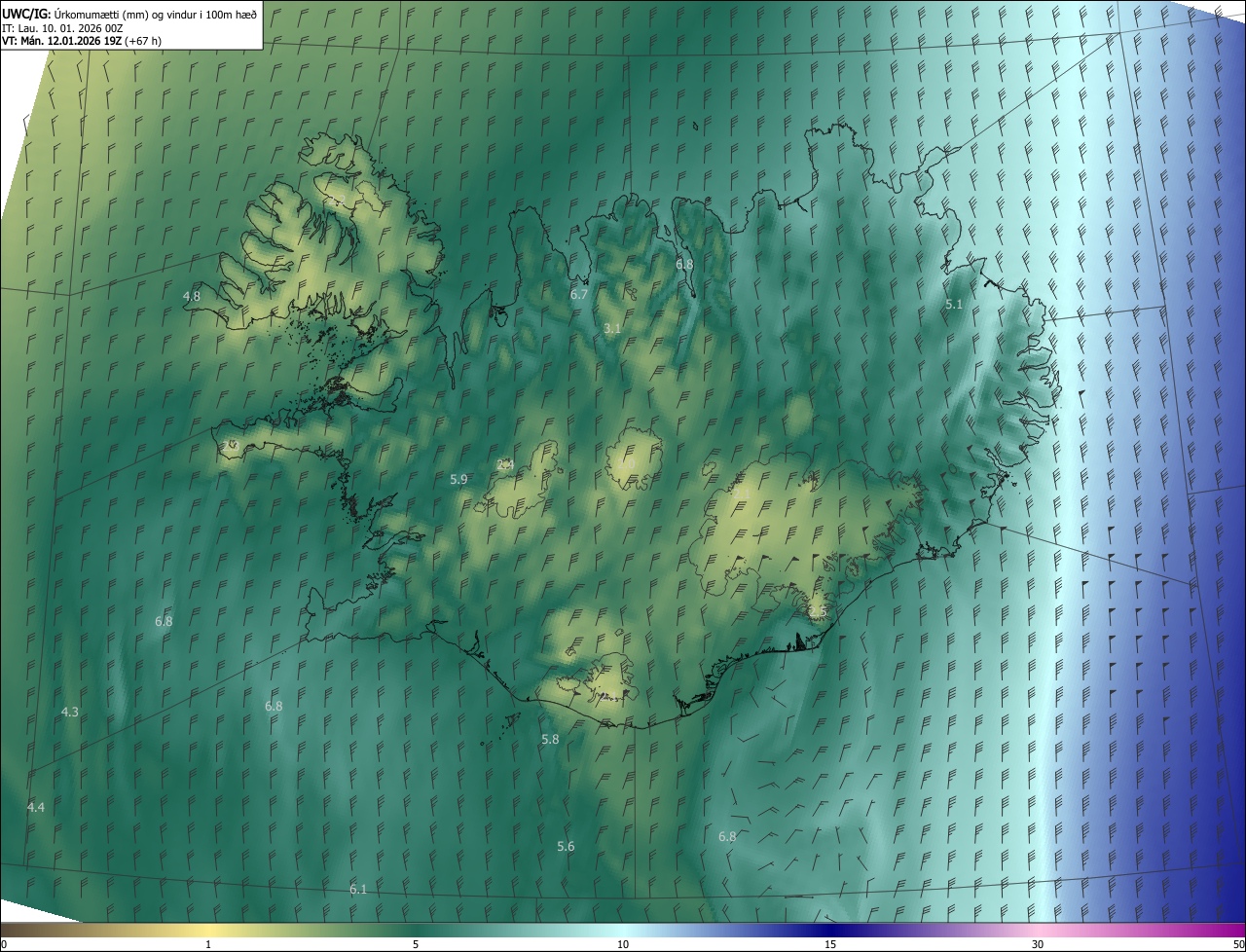Click the colour scale tick label 30
Screen dimensions: 1246x952
(1038, 945)
